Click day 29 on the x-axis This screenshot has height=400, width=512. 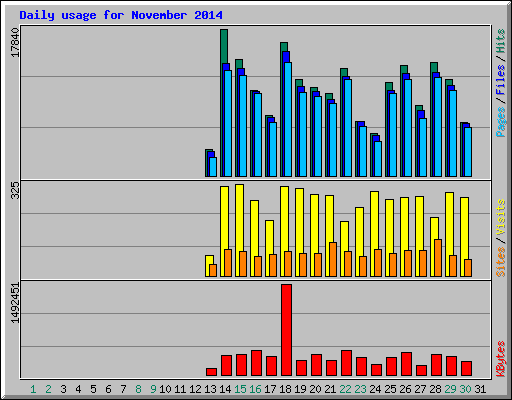coord(450,389)
